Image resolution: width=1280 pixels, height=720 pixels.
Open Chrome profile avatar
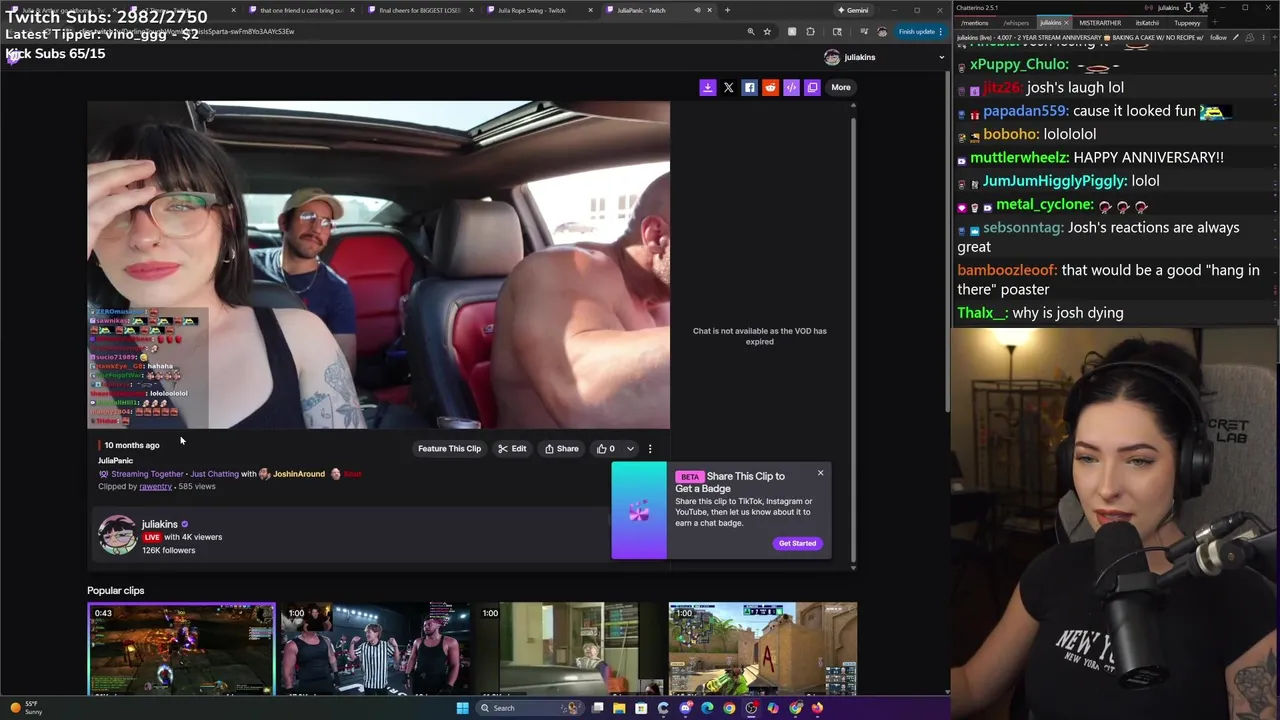tap(882, 31)
